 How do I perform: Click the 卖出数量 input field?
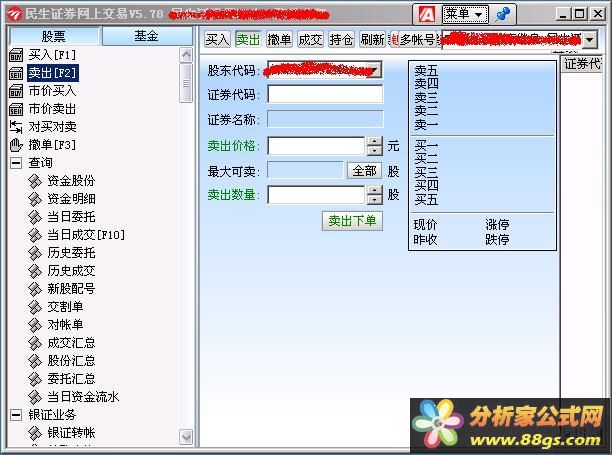(316, 195)
